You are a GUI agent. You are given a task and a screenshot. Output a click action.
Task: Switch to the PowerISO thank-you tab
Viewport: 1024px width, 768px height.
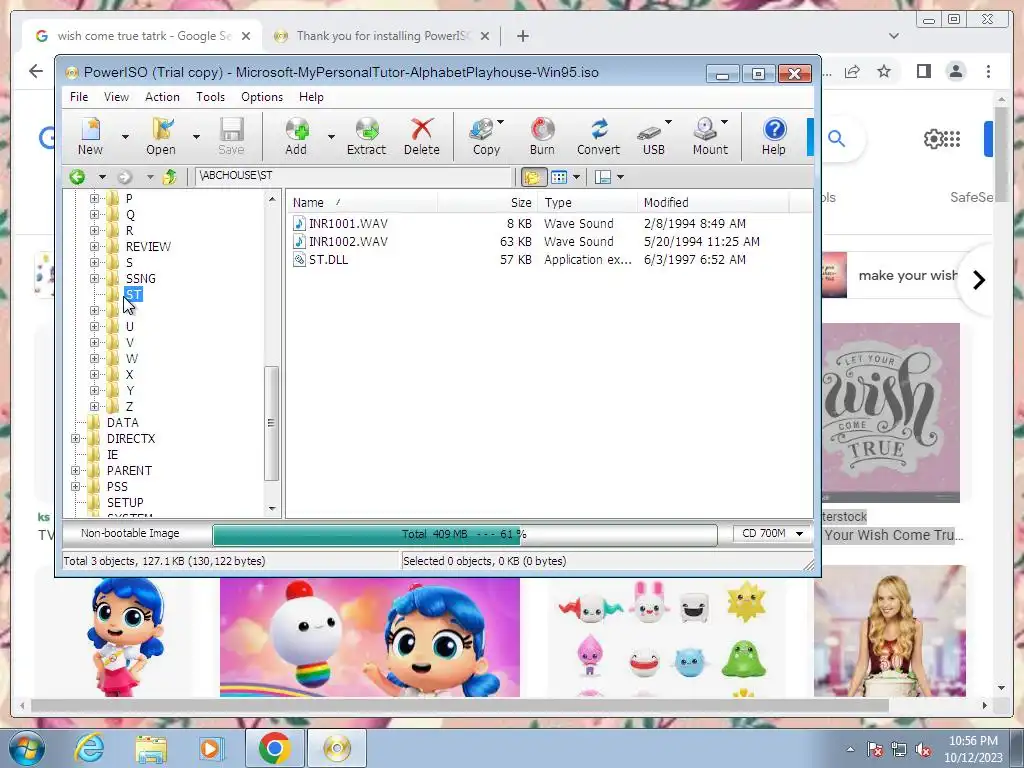382,36
